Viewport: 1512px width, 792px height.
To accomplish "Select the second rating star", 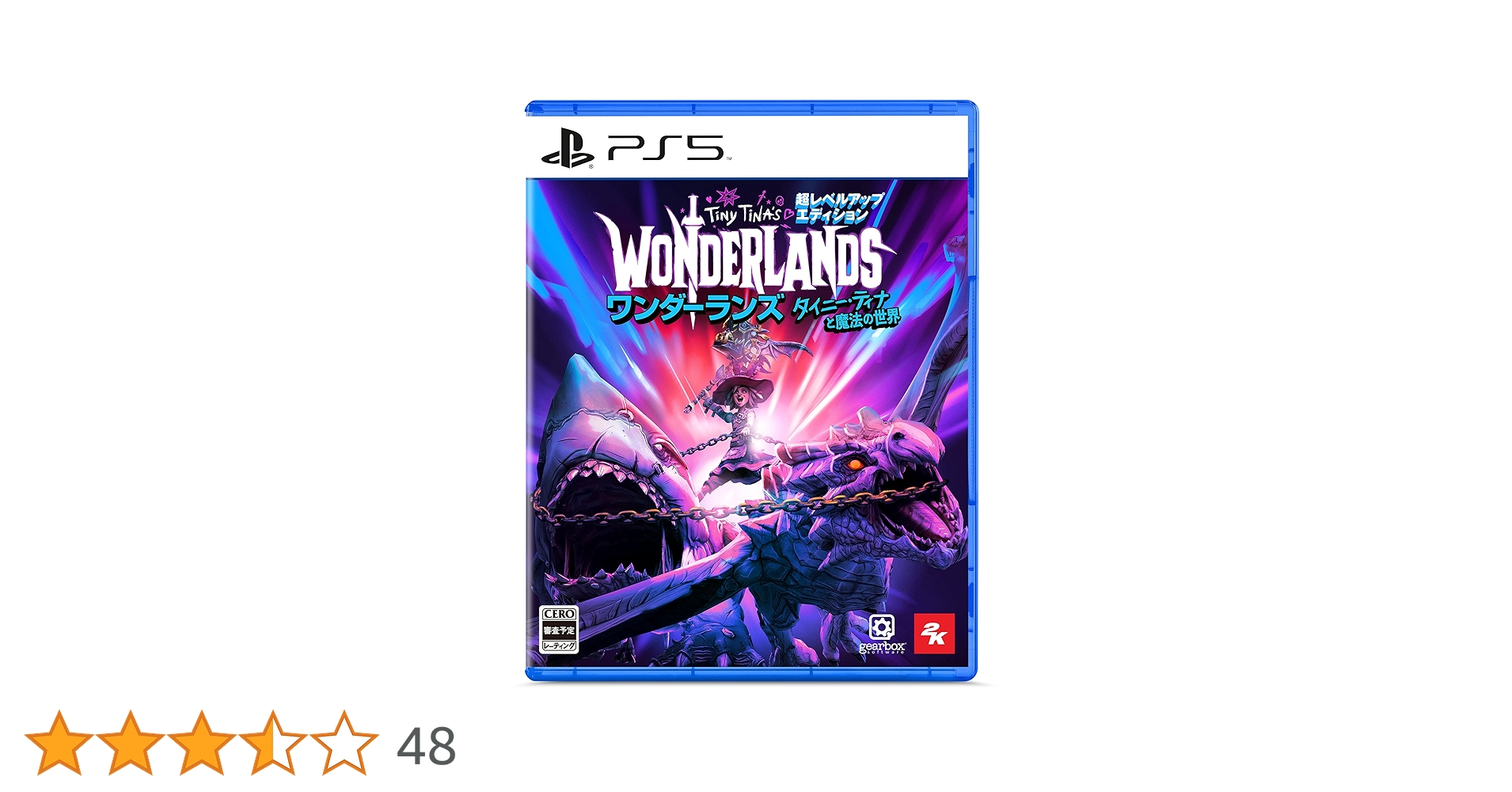I will tap(131, 743).
